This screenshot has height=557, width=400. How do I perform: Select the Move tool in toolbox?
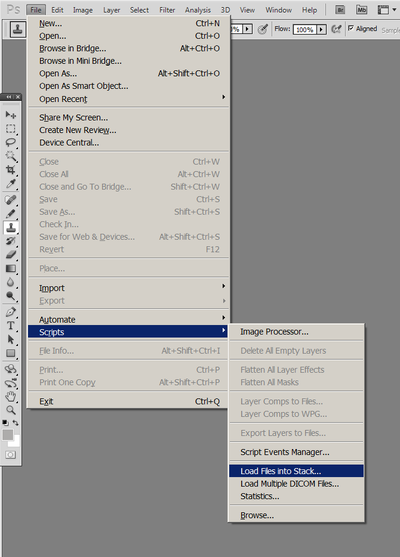(11, 115)
